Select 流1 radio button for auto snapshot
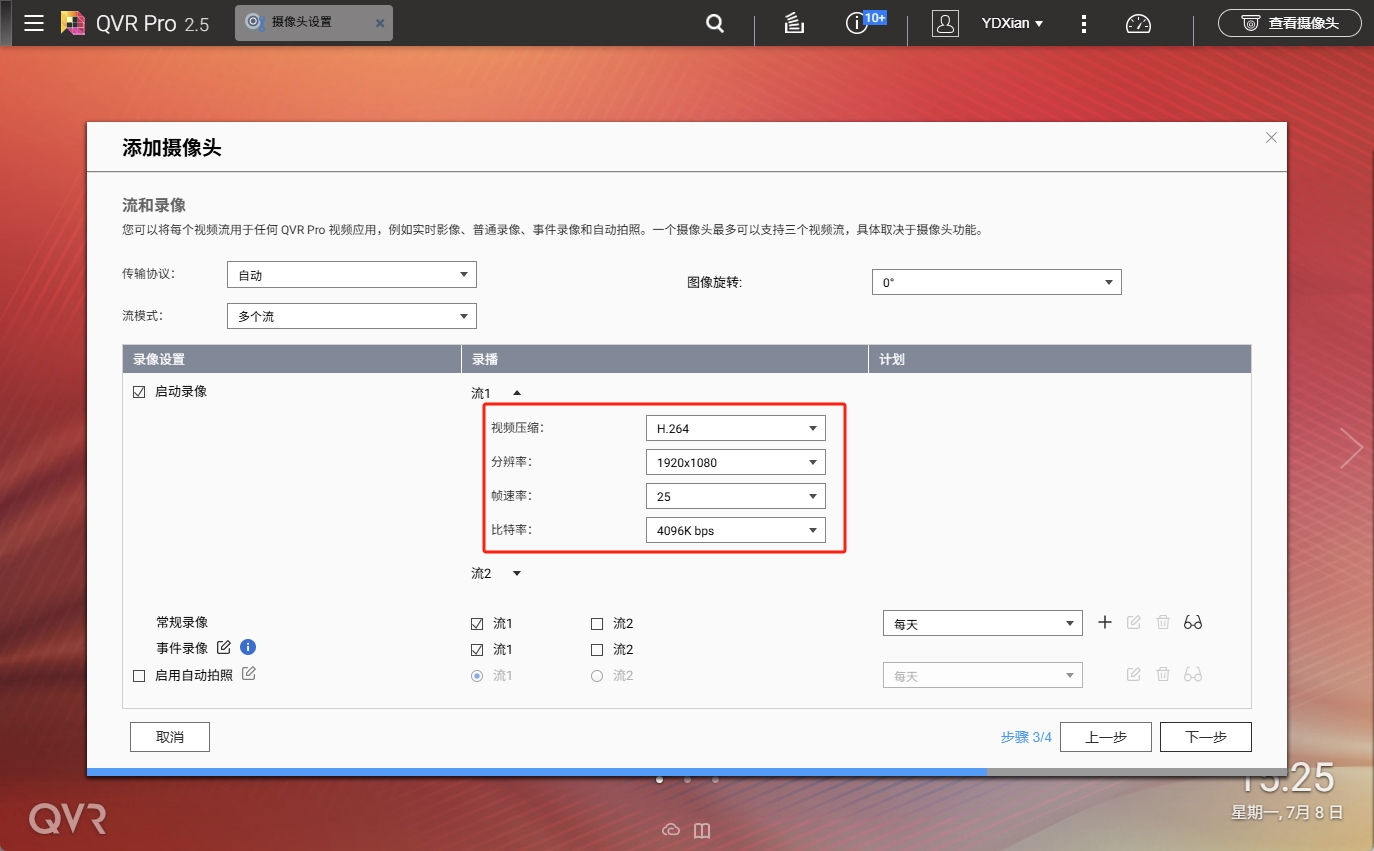1374x851 pixels. tap(477, 676)
